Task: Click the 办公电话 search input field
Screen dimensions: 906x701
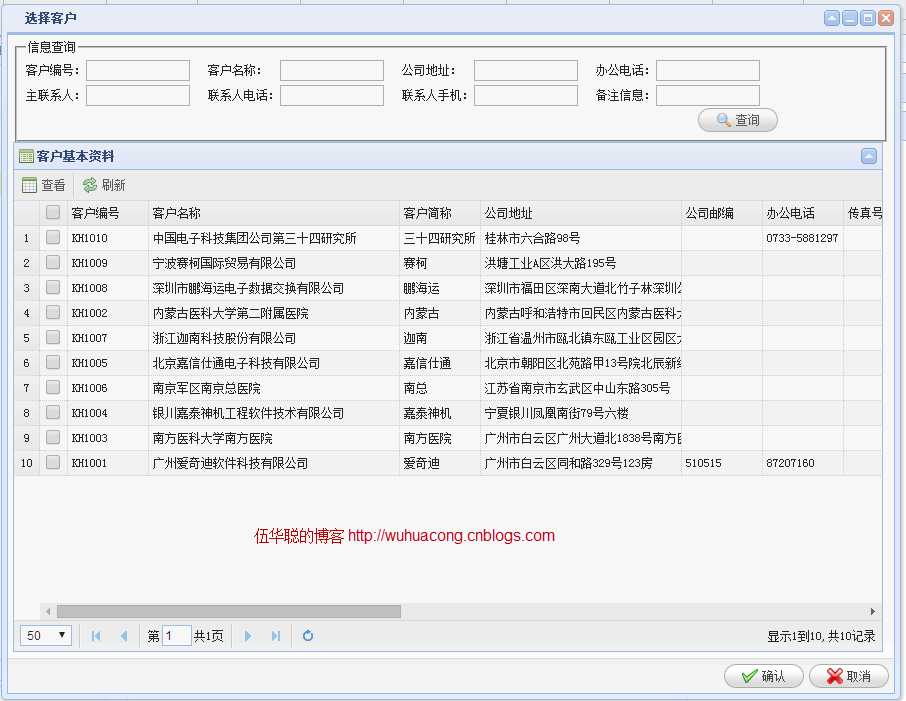Action: pos(708,71)
